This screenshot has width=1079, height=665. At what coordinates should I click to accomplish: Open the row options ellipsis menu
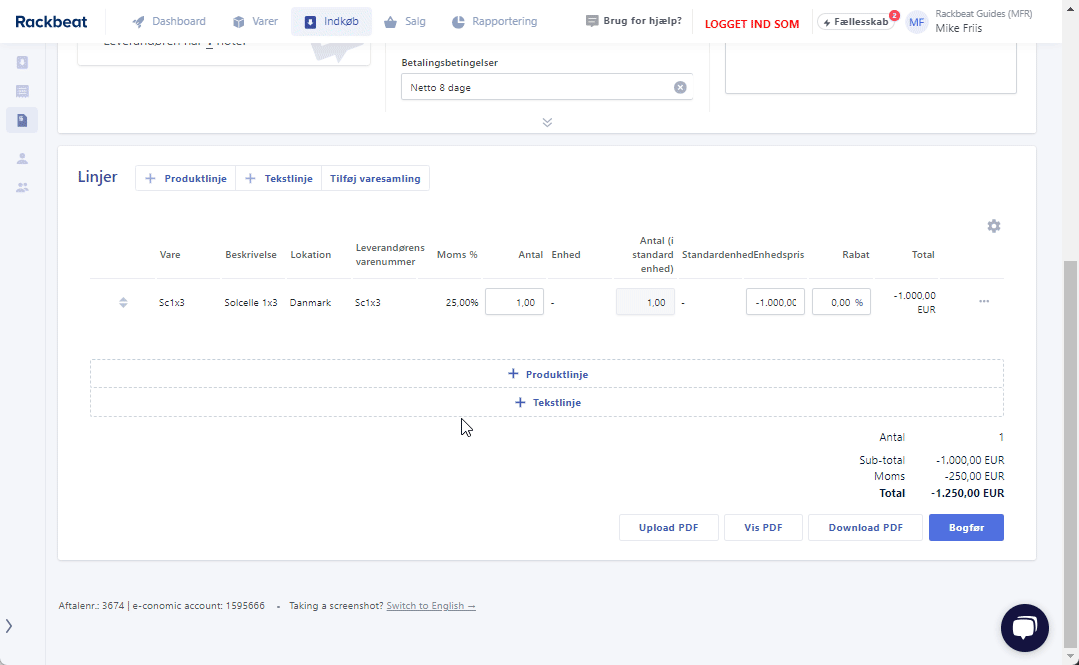click(x=983, y=301)
